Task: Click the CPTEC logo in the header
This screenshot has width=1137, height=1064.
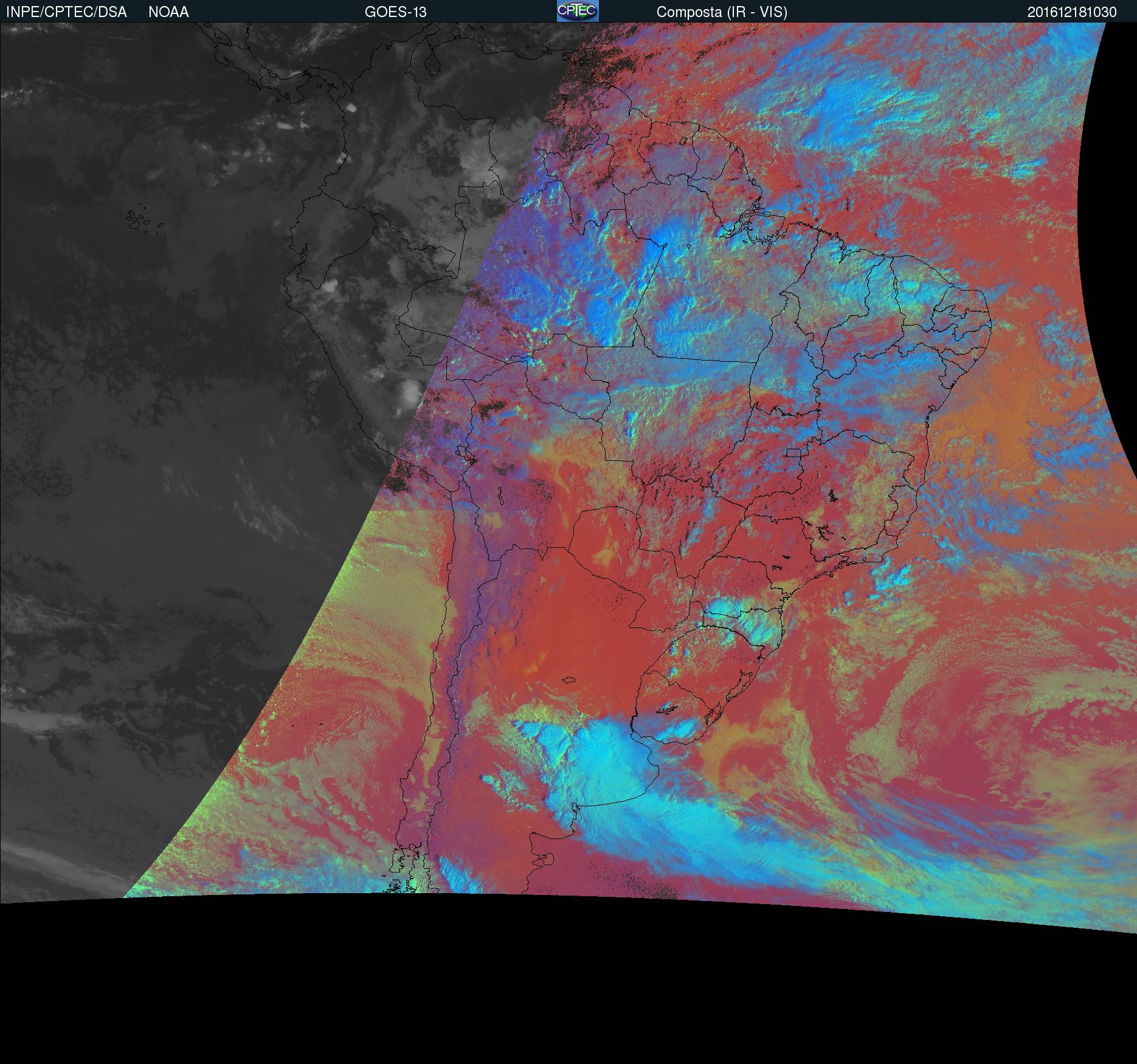Action: pyautogui.click(x=577, y=11)
